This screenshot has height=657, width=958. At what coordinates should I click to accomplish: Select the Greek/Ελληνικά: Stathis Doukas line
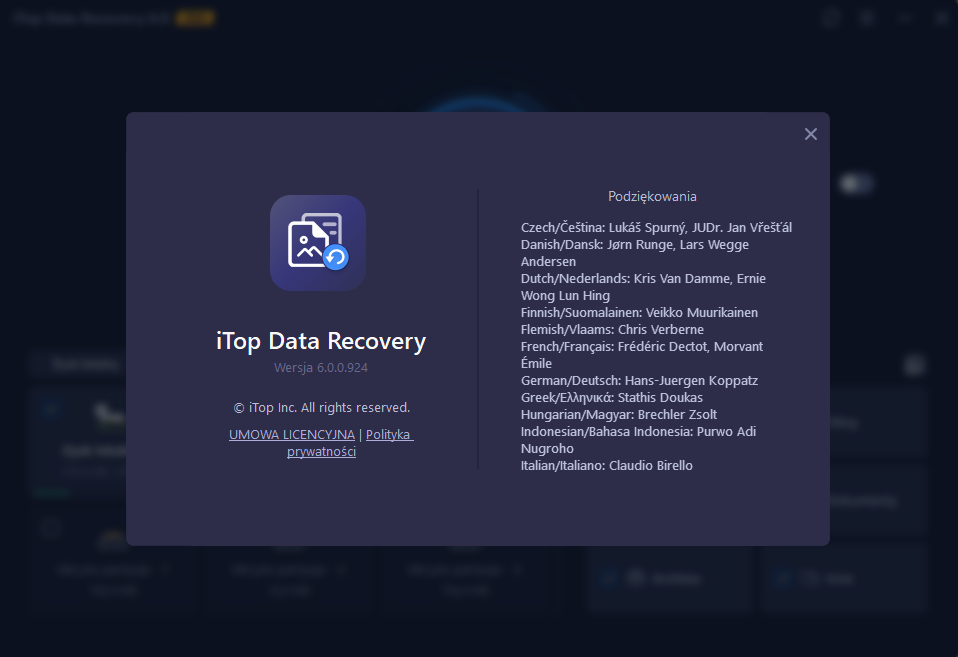[x=612, y=397]
